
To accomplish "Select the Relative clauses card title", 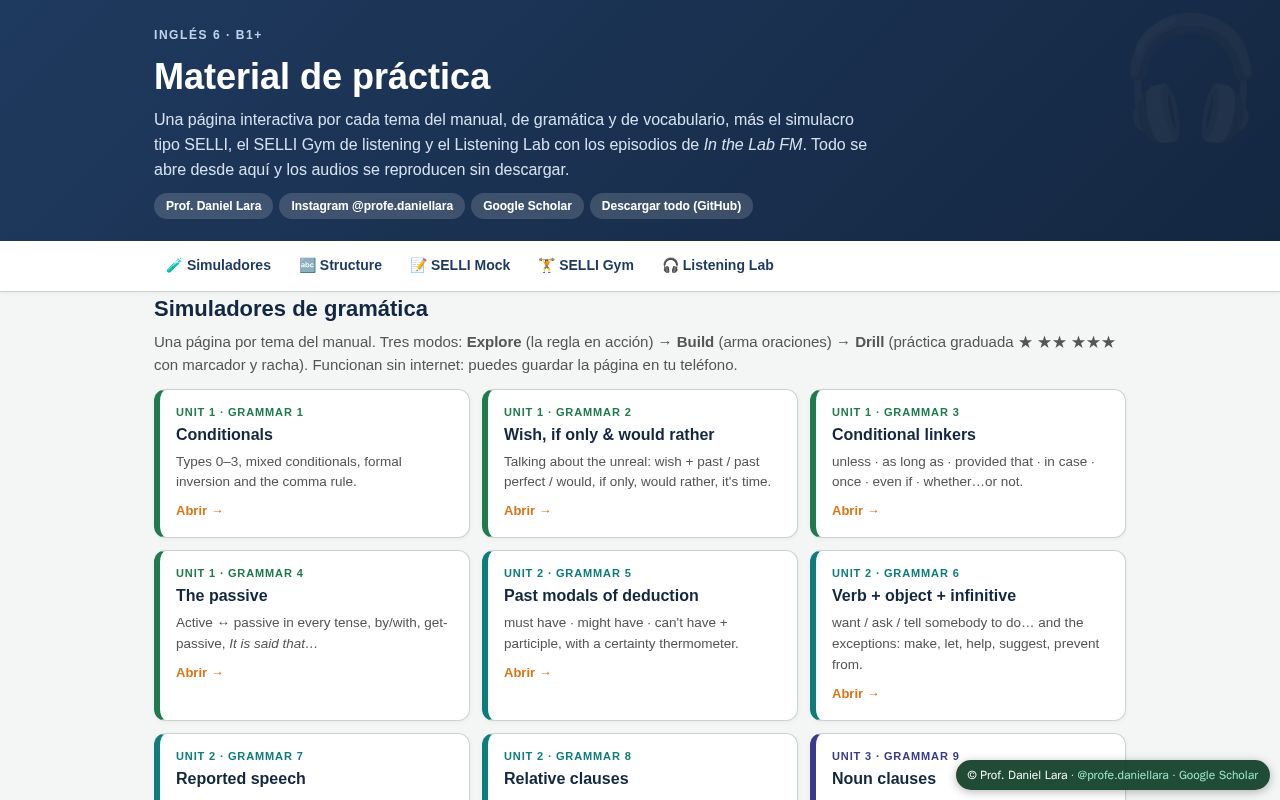I will [x=566, y=779].
